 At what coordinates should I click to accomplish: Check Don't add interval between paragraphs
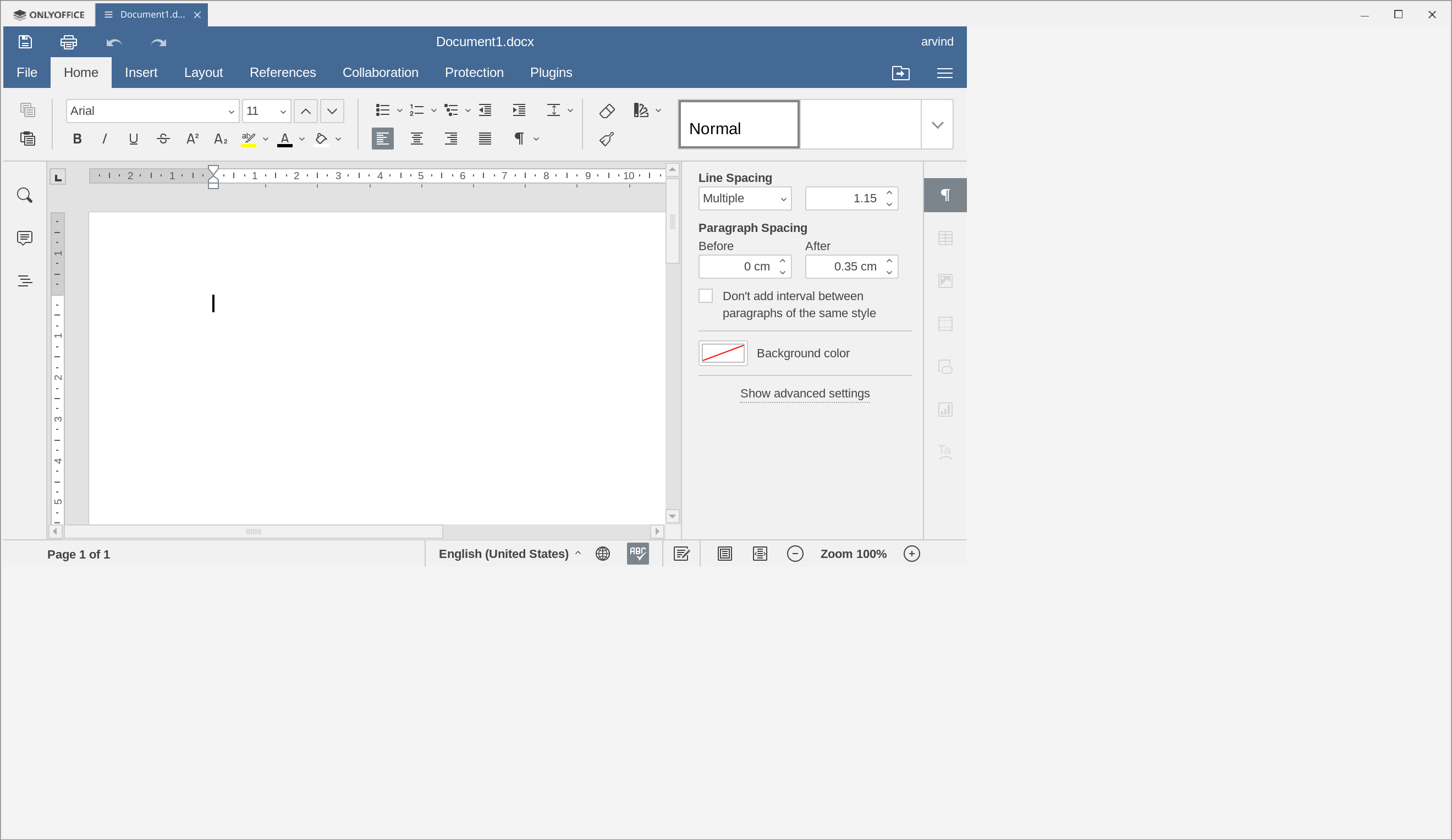[x=706, y=296]
